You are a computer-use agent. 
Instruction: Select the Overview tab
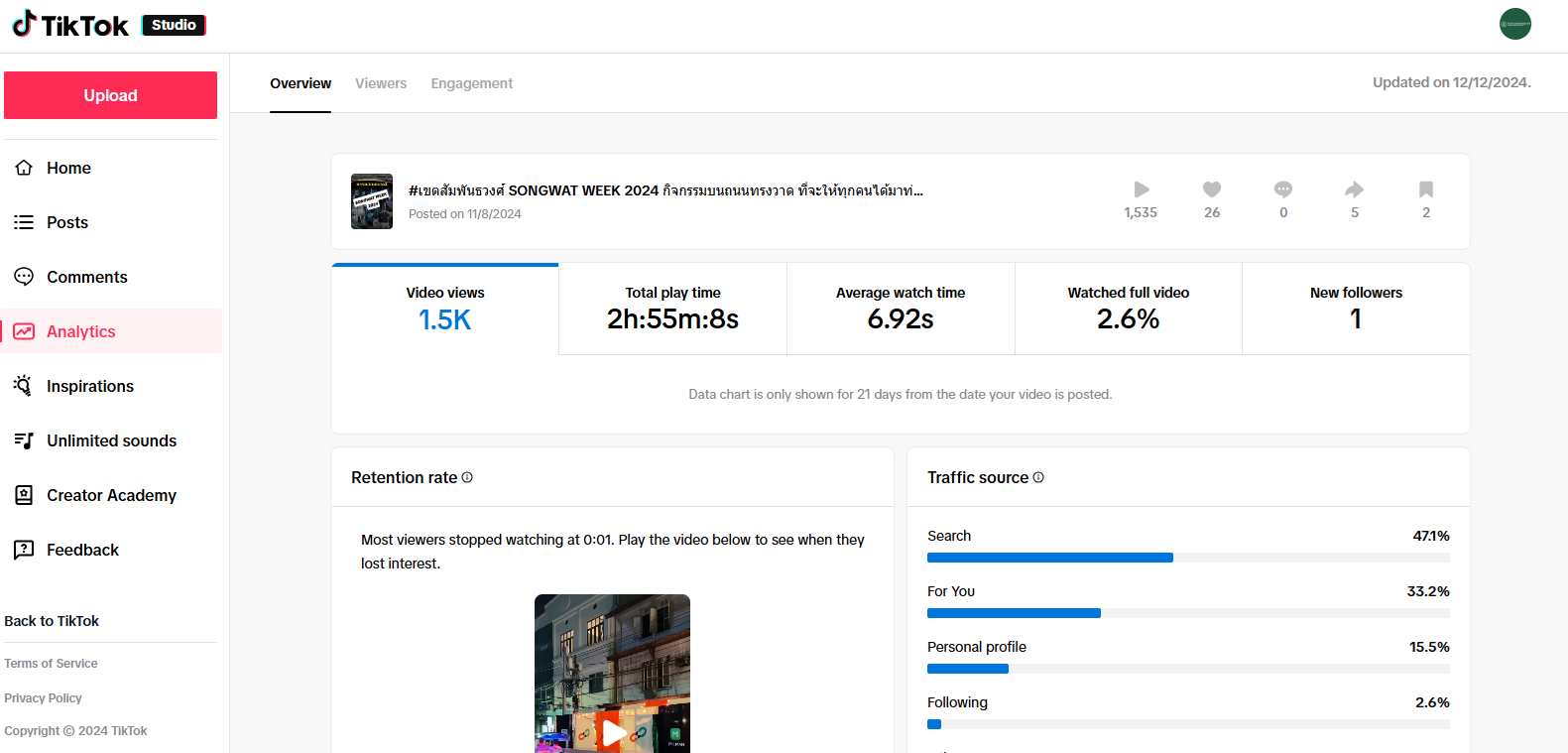[x=301, y=83]
